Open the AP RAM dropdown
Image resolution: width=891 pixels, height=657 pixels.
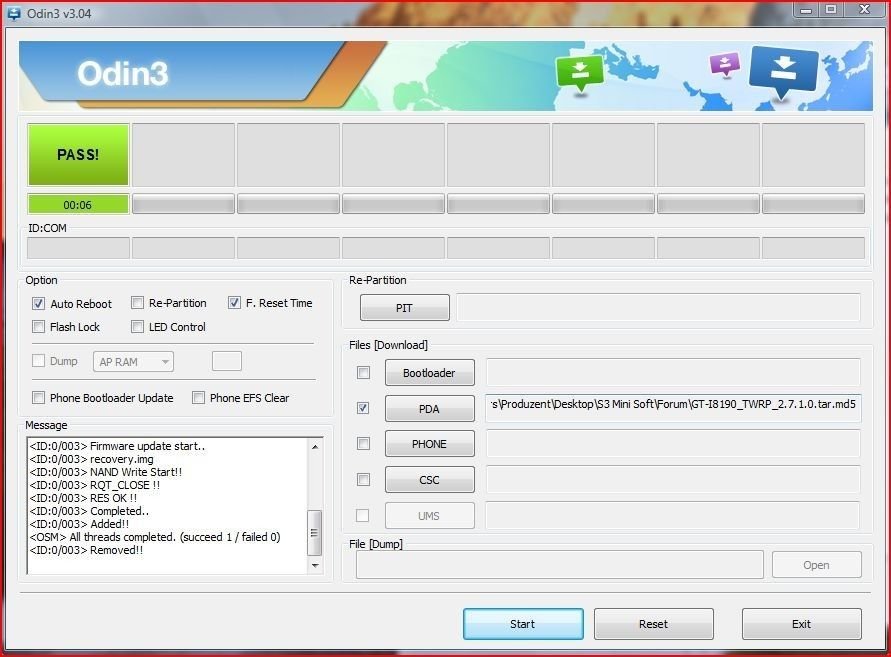pos(134,361)
